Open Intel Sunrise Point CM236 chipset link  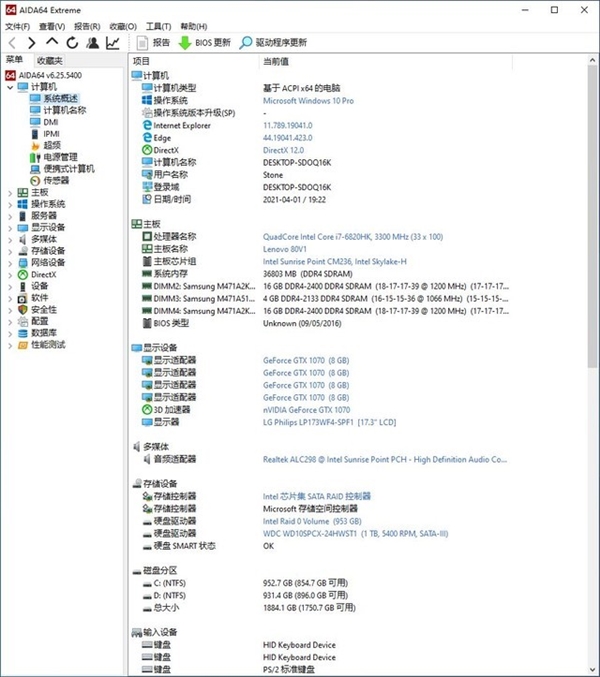[335, 262]
